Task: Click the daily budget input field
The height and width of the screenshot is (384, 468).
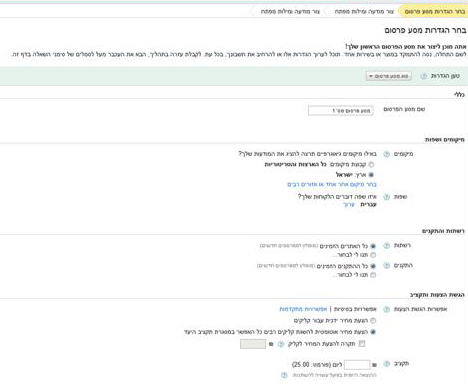Action: pyautogui.click(x=357, y=365)
